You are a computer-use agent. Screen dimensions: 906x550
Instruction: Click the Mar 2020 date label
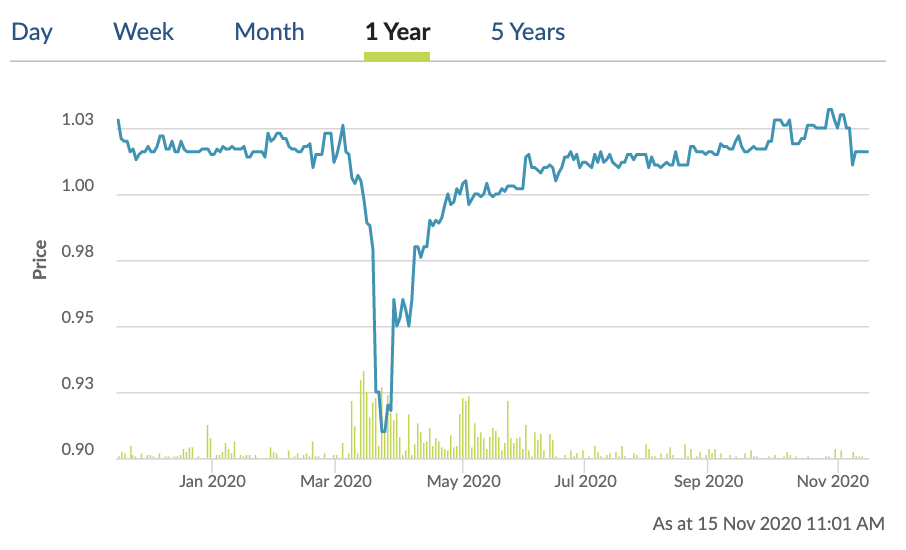[336, 481]
